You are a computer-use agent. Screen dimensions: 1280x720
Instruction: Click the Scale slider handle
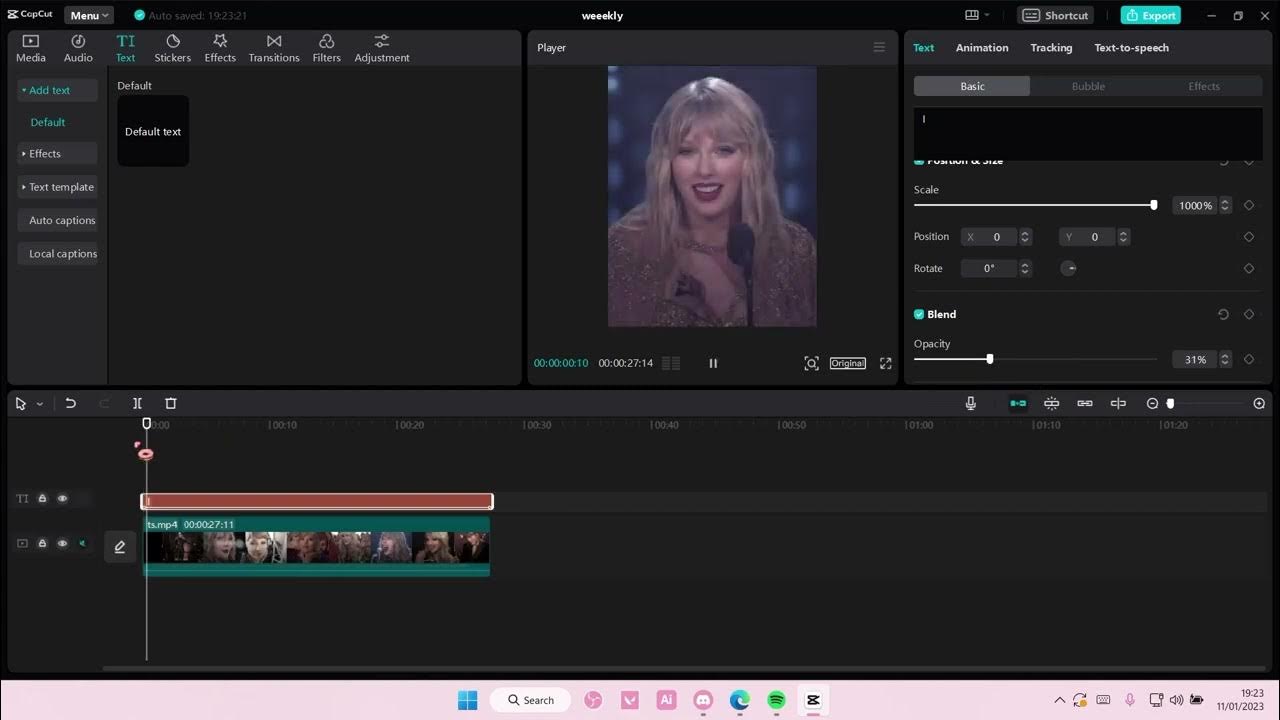tap(1154, 205)
